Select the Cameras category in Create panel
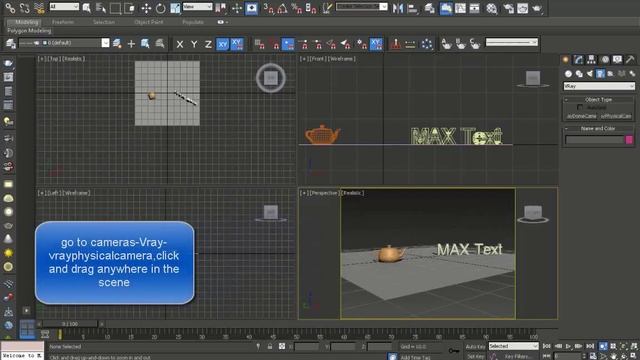The width and height of the screenshot is (640, 360). [600, 74]
